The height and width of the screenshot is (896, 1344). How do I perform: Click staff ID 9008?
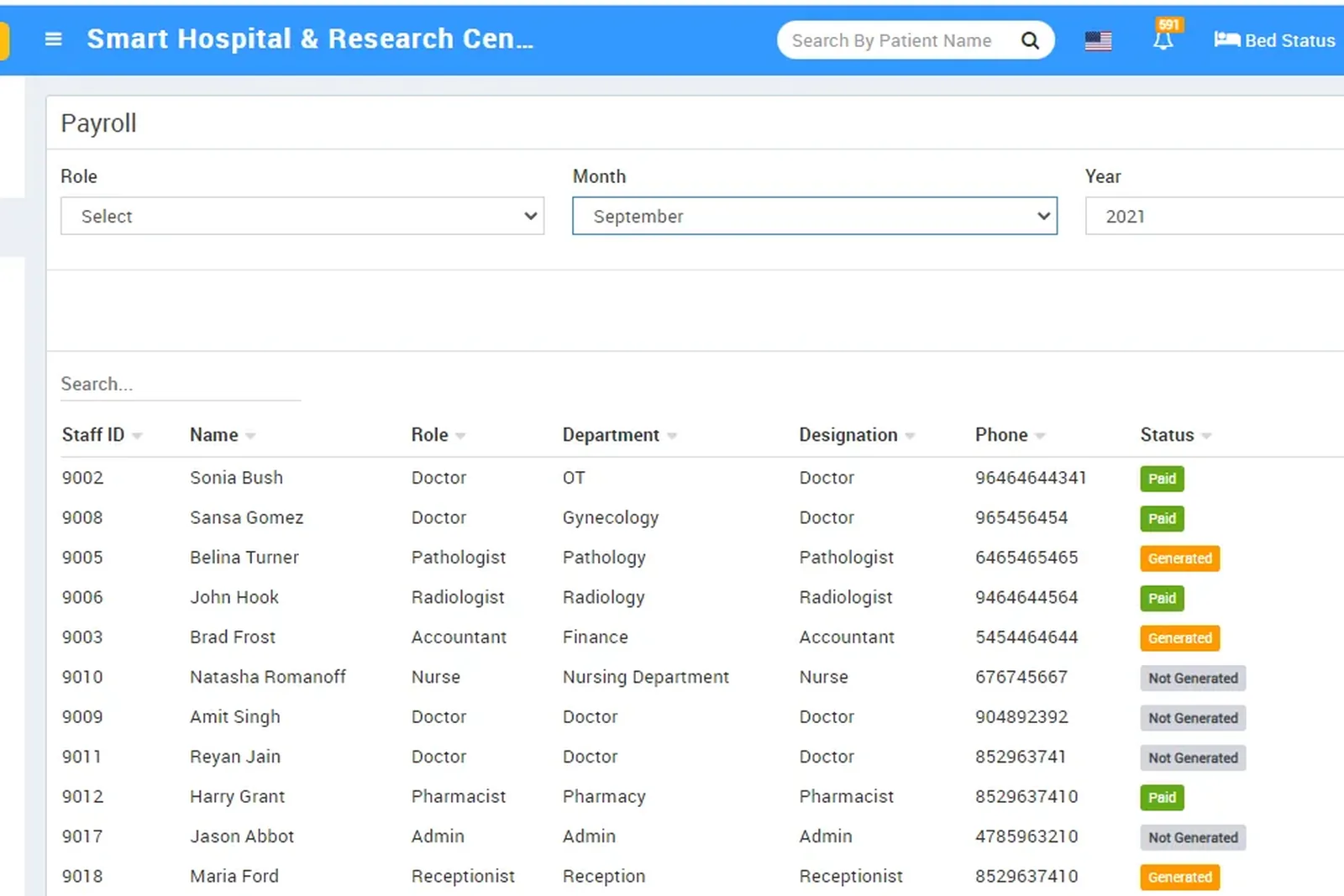82,517
